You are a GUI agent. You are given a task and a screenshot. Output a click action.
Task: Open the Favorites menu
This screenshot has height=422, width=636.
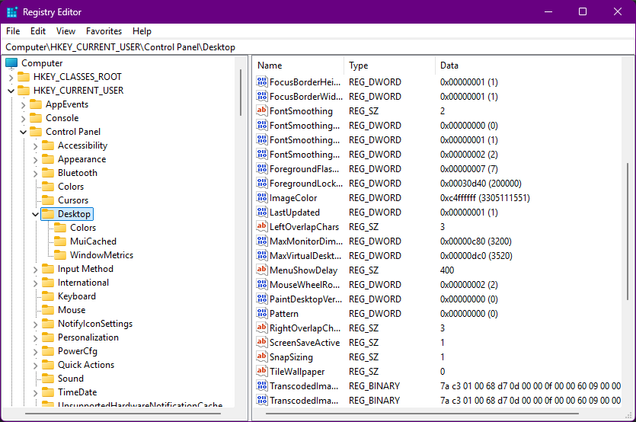pos(104,31)
